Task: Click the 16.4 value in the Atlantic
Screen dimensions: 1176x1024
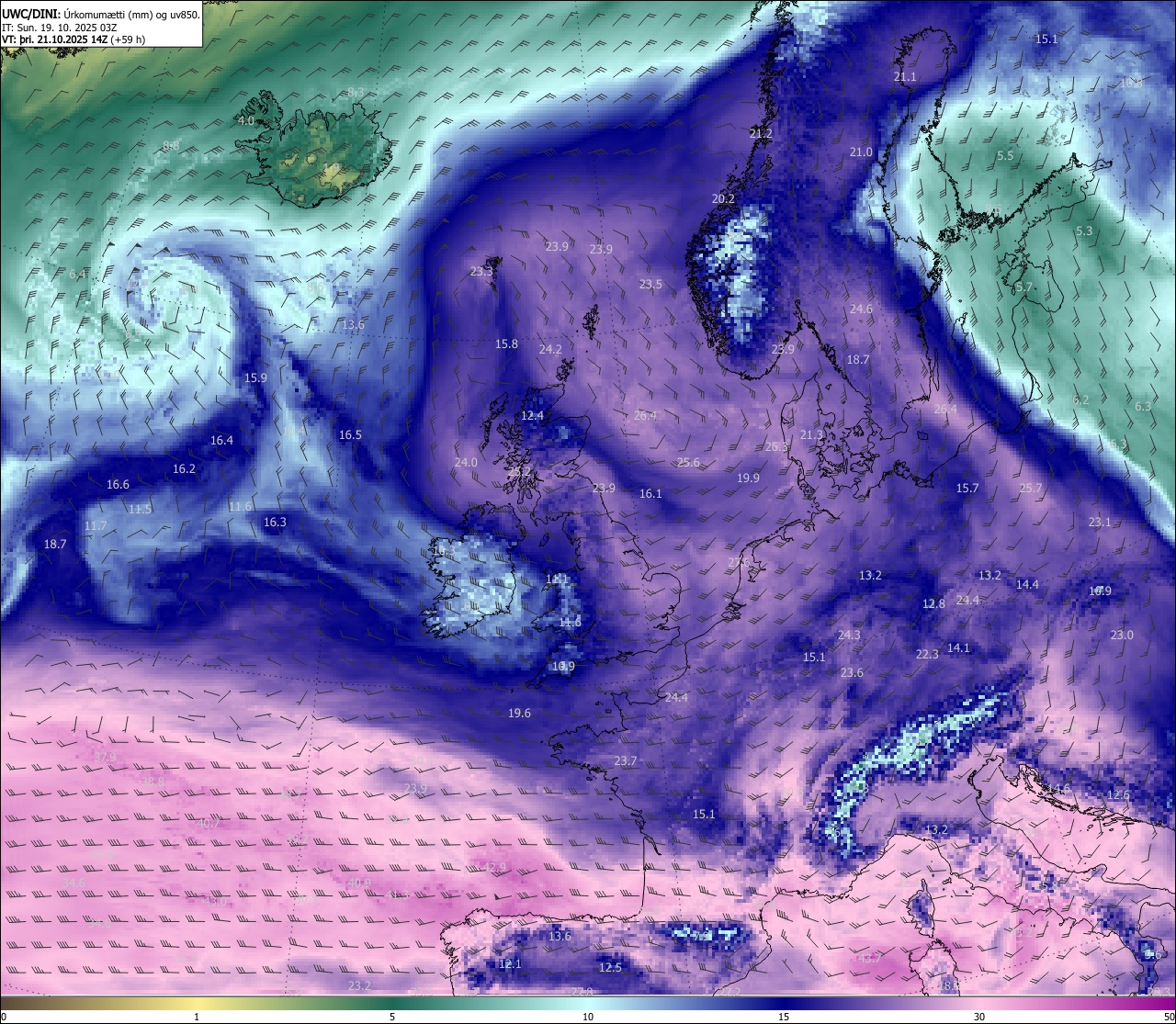Action: coord(221,441)
